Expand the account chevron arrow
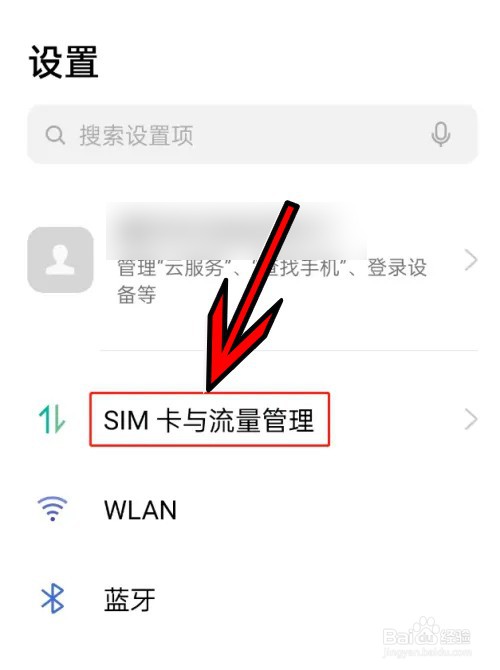 (x=471, y=260)
